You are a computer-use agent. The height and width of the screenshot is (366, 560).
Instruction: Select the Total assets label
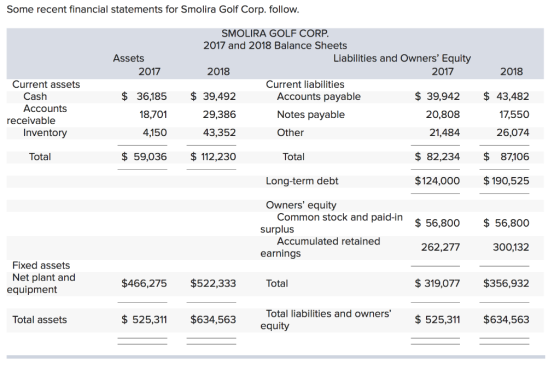(x=40, y=320)
